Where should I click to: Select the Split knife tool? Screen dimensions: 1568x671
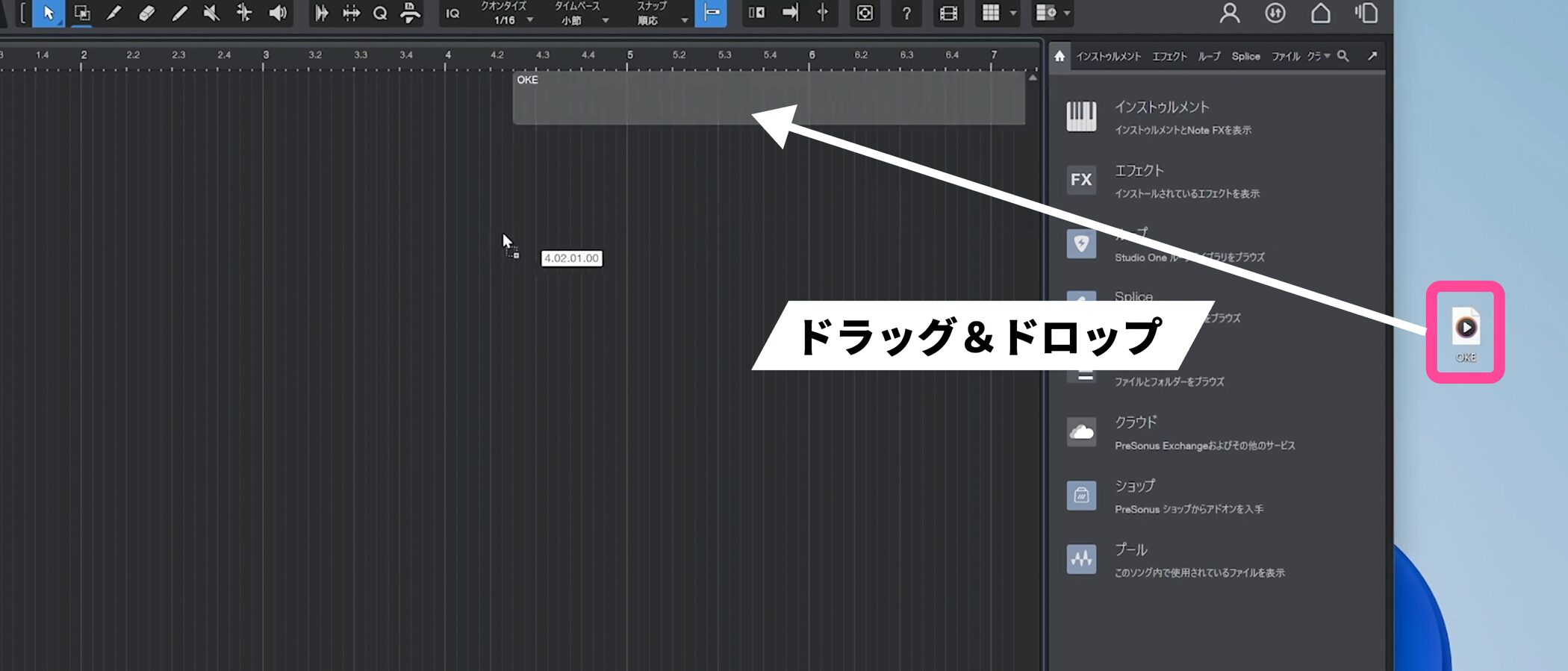point(113,13)
